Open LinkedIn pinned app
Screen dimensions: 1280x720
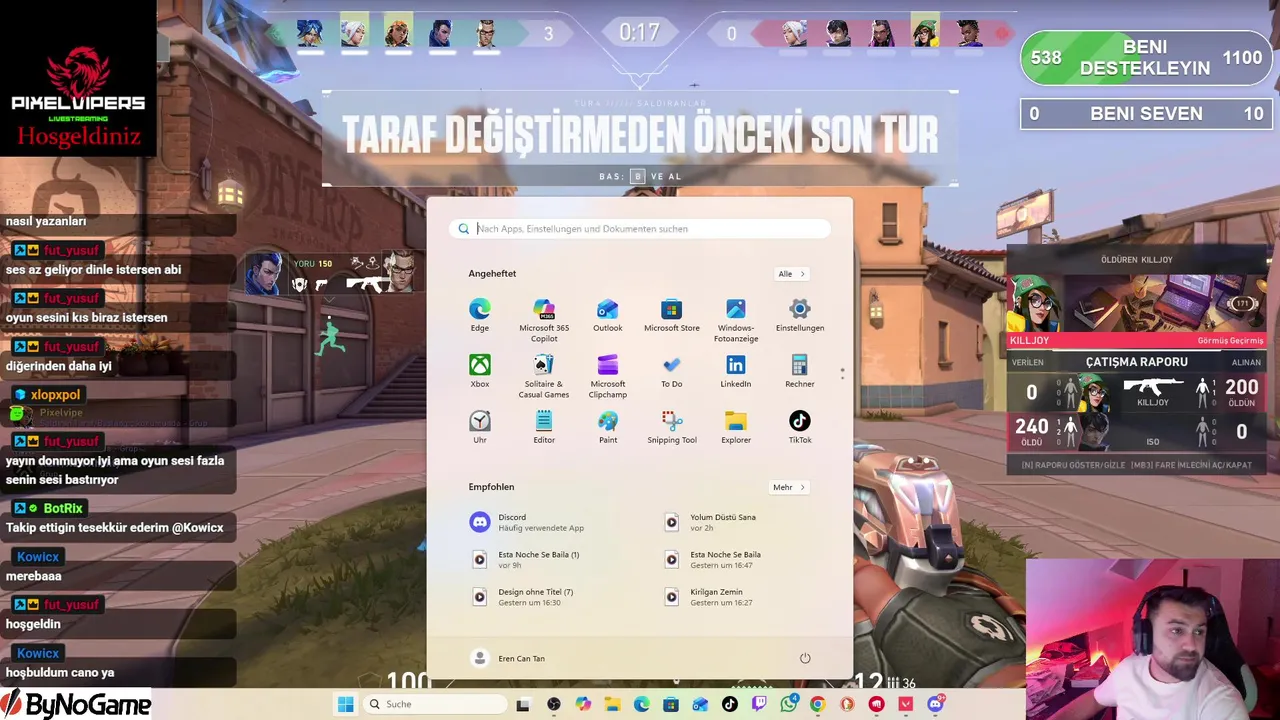point(736,371)
